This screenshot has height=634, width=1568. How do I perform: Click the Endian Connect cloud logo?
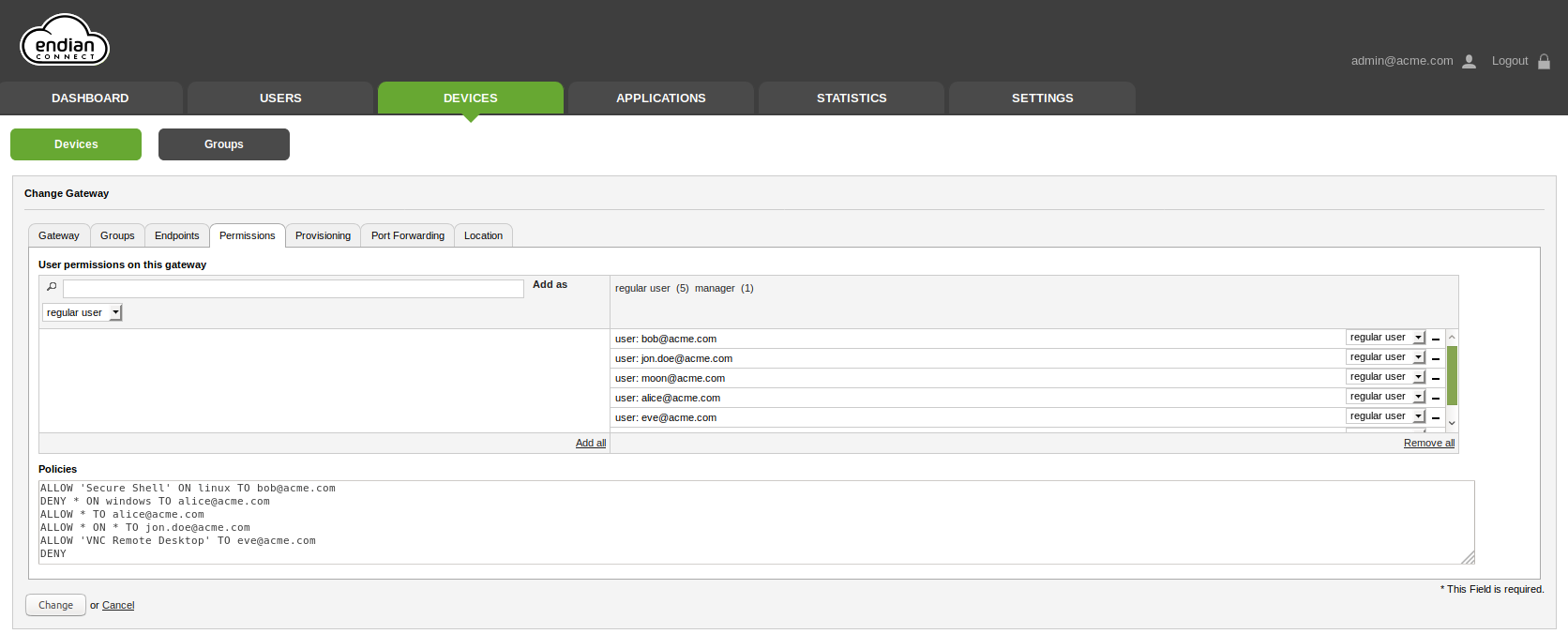65,42
